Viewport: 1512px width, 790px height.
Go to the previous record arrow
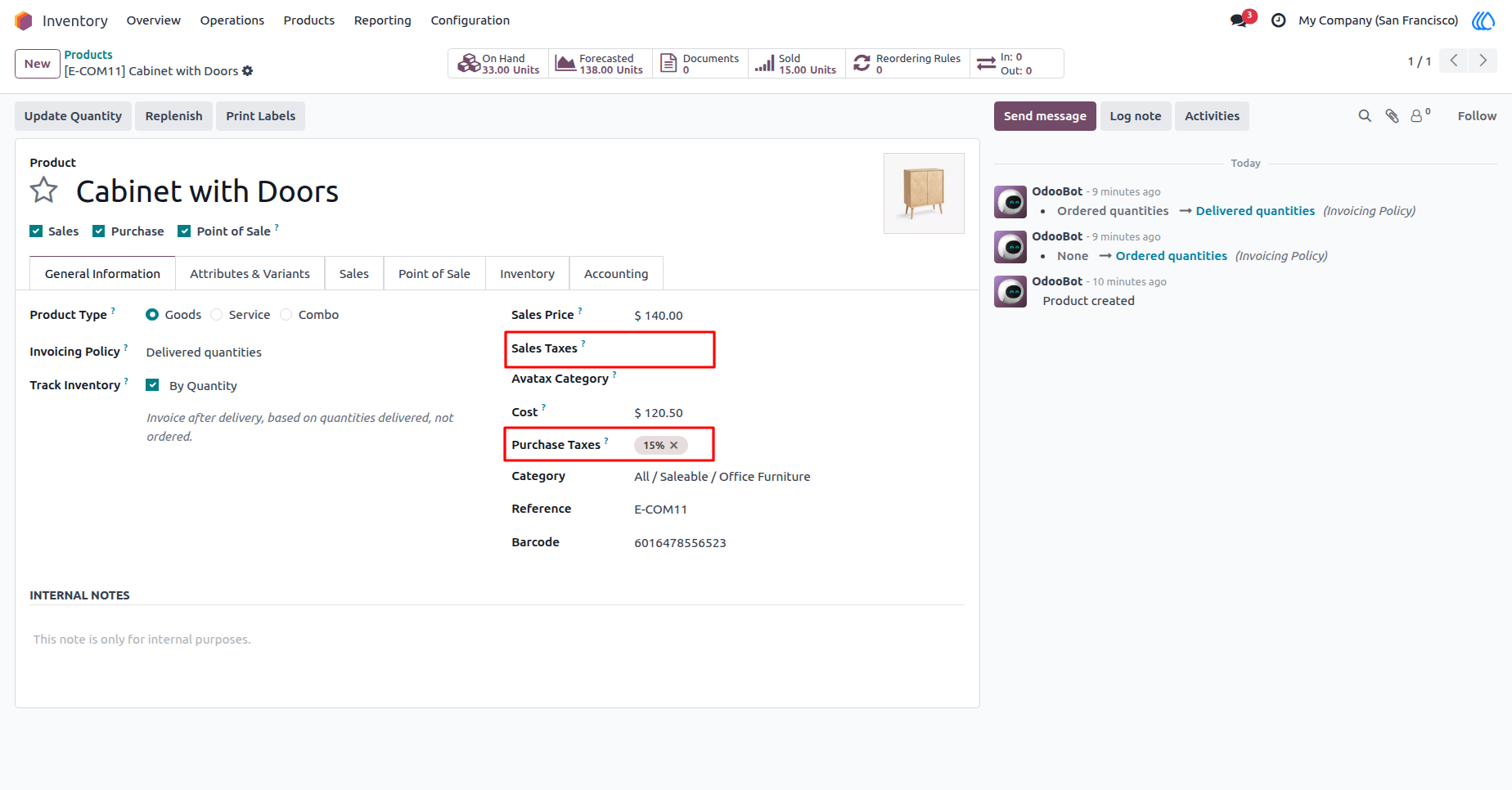click(x=1454, y=61)
